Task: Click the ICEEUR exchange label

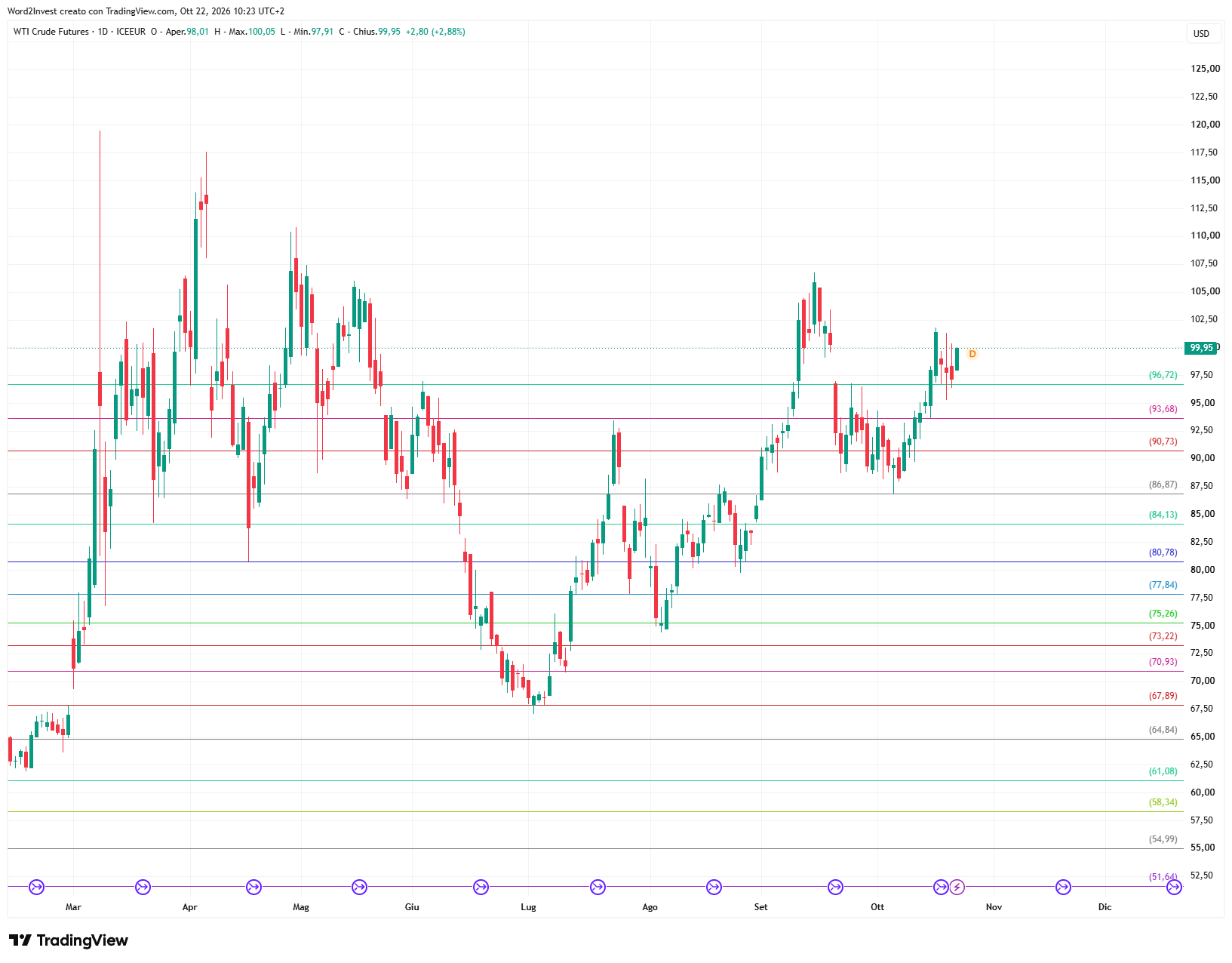Action: [x=131, y=32]
